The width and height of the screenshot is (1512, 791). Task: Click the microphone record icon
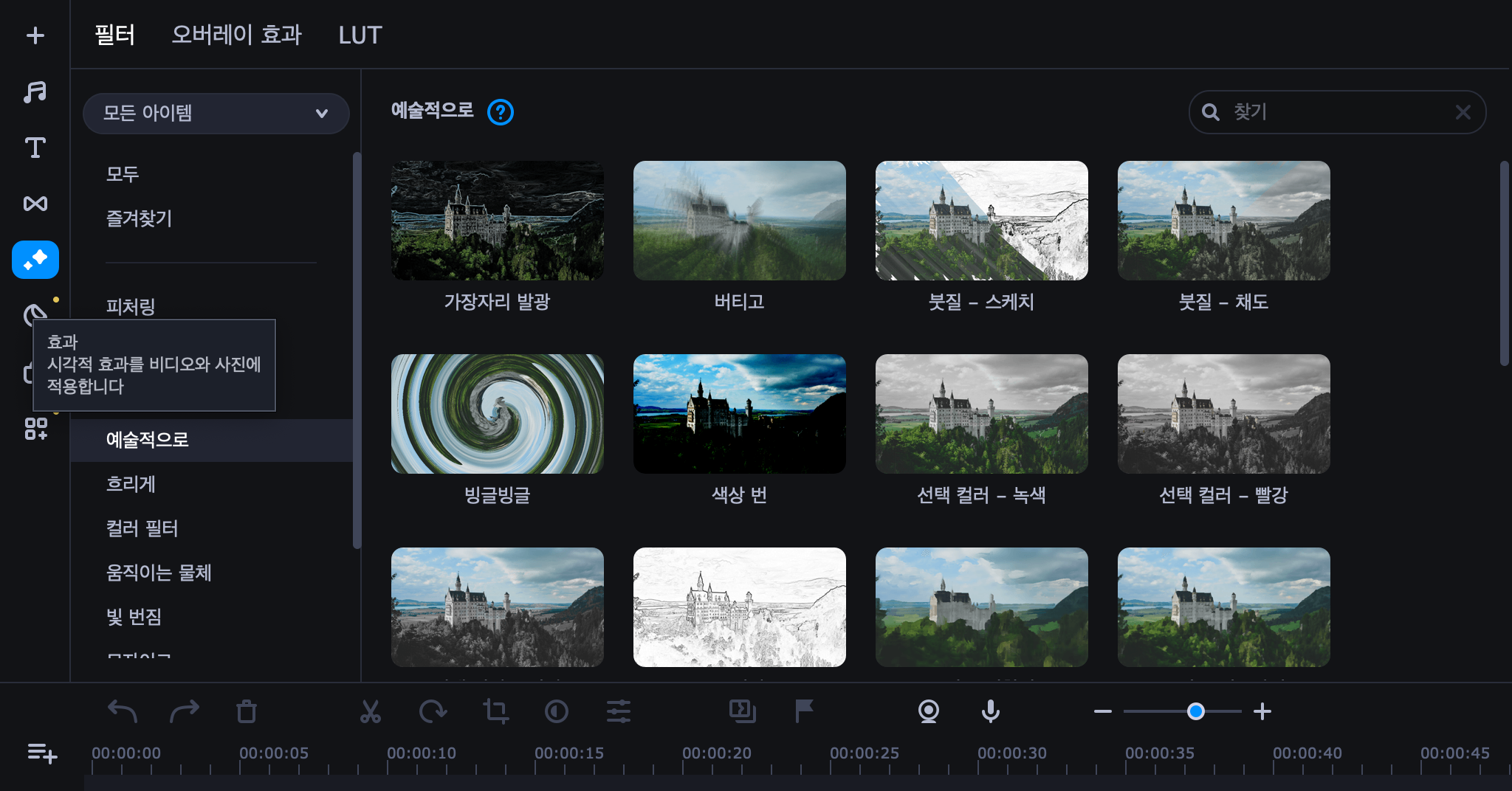[x=991, y=711]
